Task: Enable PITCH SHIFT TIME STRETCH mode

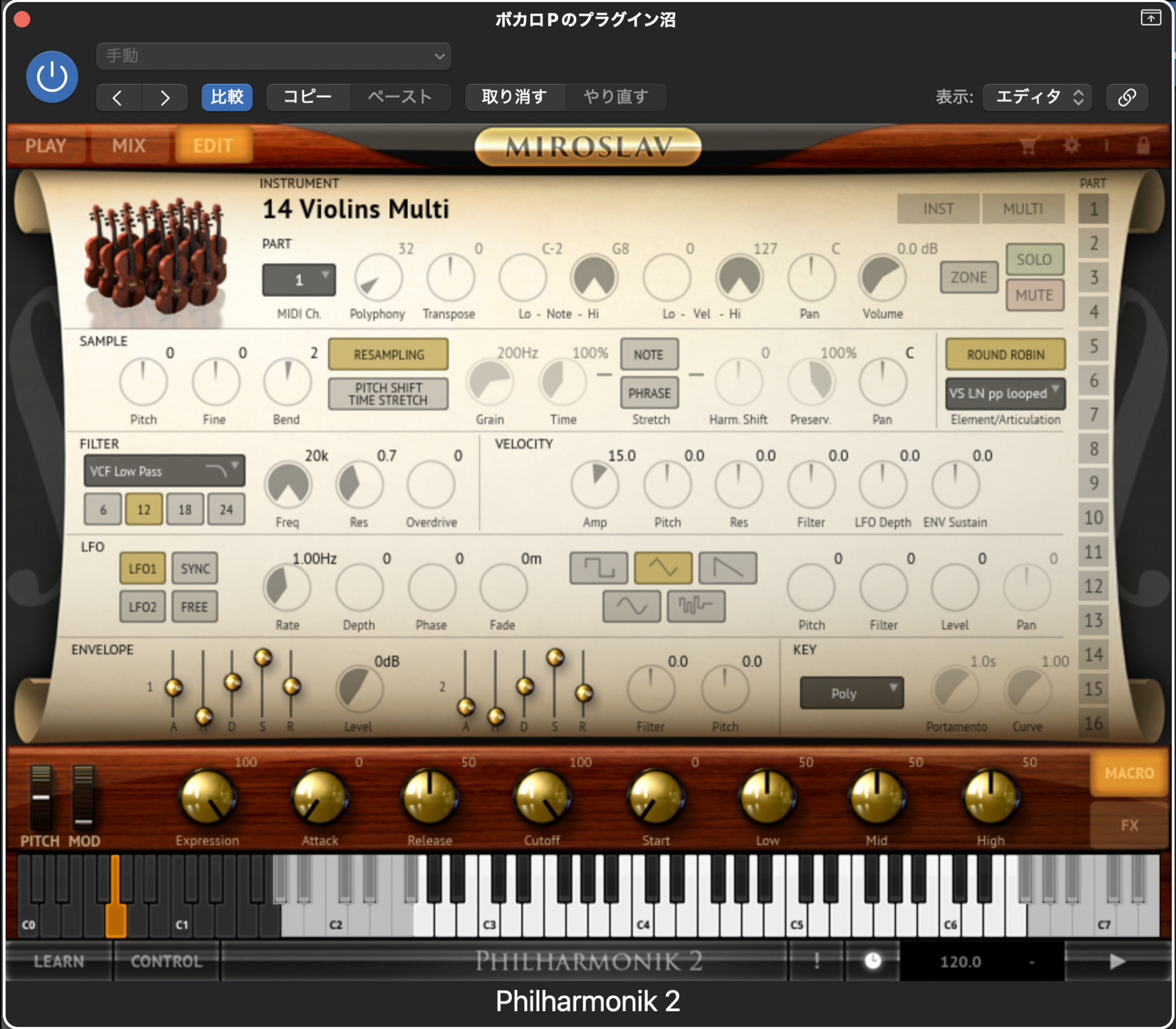Action: 388,393
